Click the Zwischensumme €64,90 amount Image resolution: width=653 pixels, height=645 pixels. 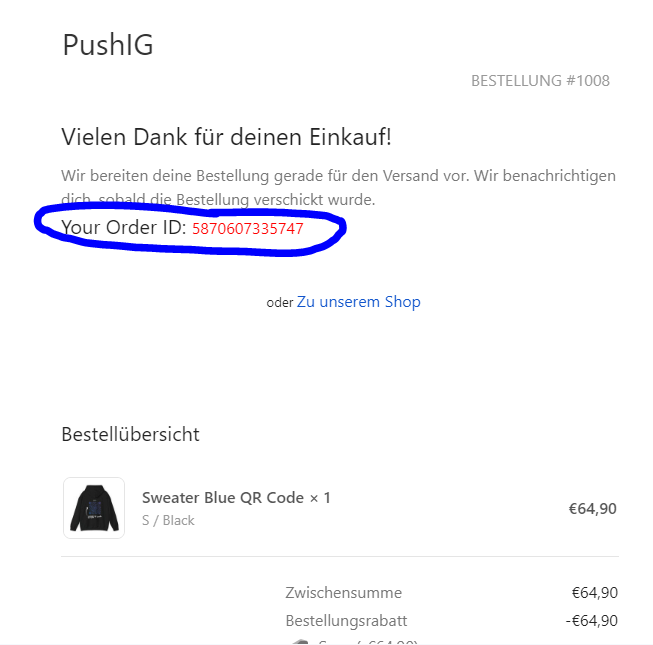(x=595, y=593)
